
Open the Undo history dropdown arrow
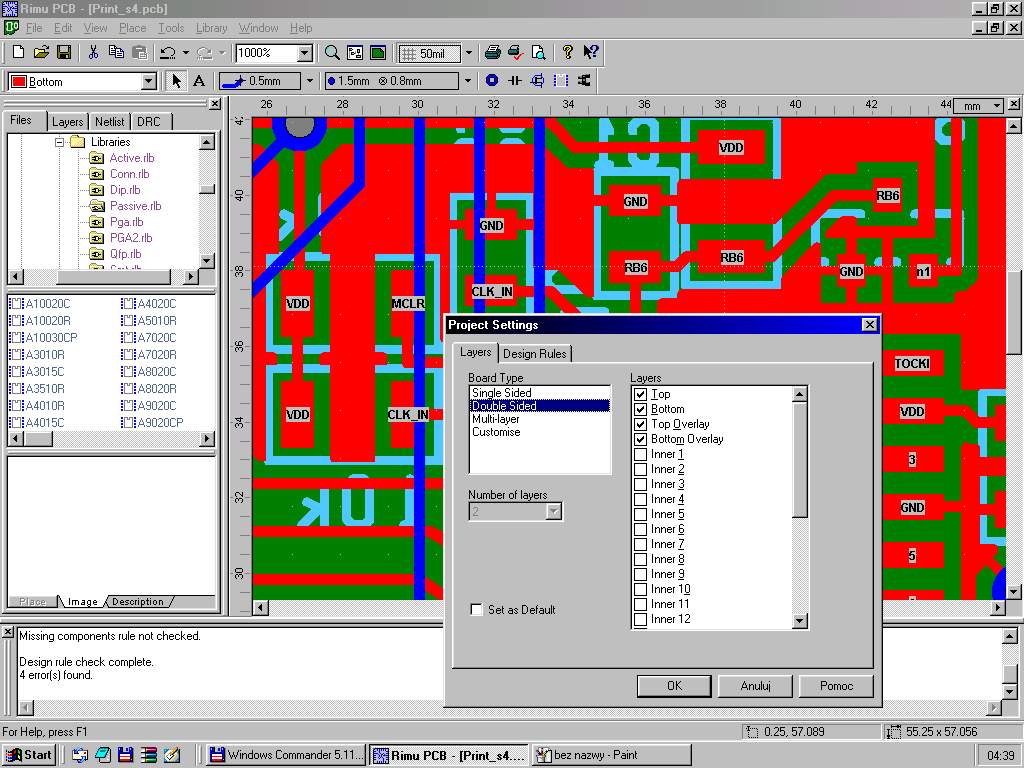186,54
